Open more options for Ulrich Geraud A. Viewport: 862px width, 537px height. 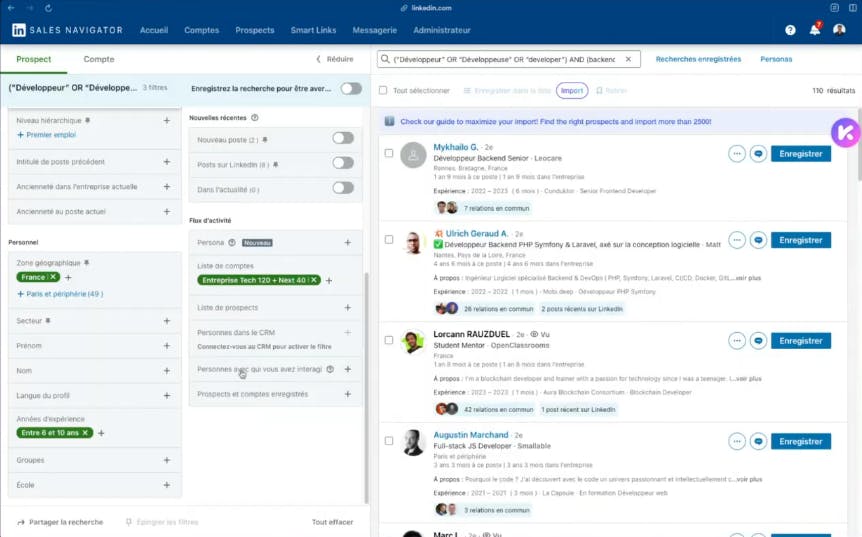coord(737,240)
